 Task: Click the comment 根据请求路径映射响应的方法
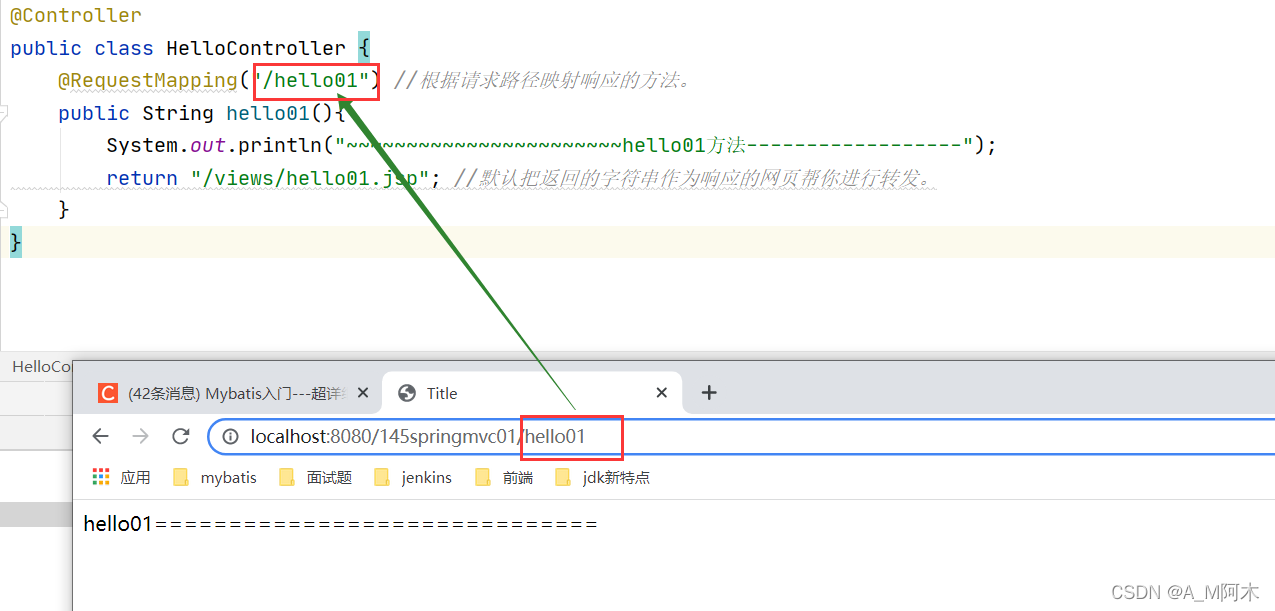tap(544, 80)
